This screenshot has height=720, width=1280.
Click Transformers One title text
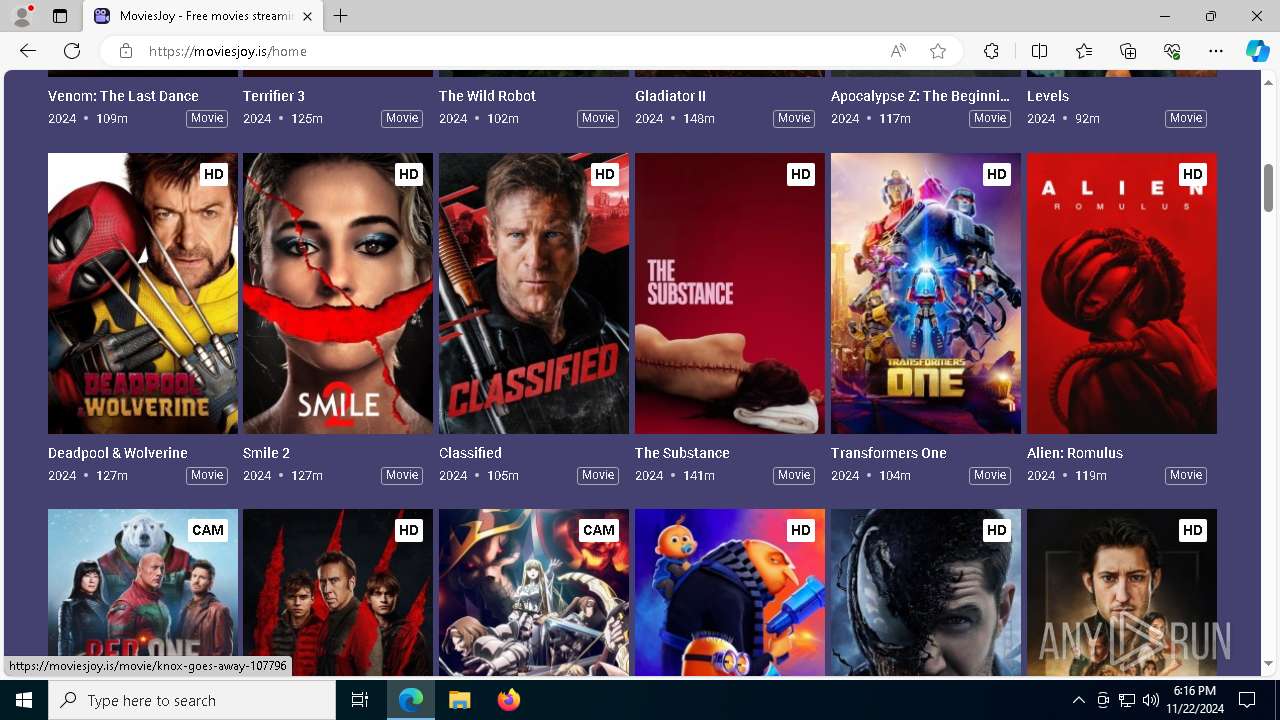(x=889, y=453)
